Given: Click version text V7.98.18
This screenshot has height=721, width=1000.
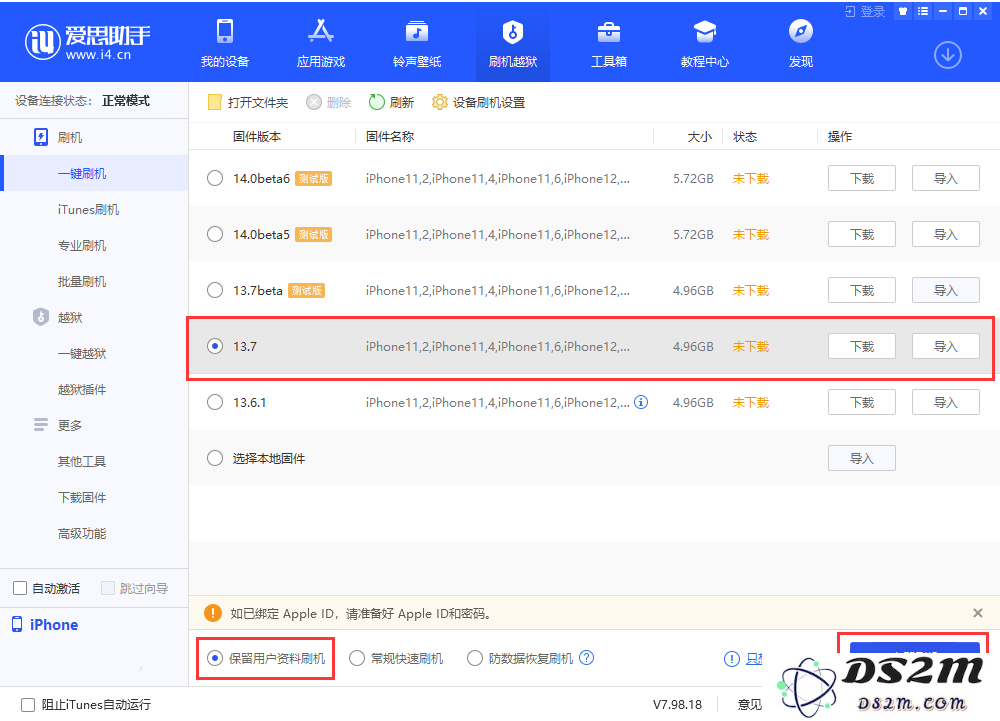Looking at the screenshot, I should pyautogui.click(x=677, y=704).
